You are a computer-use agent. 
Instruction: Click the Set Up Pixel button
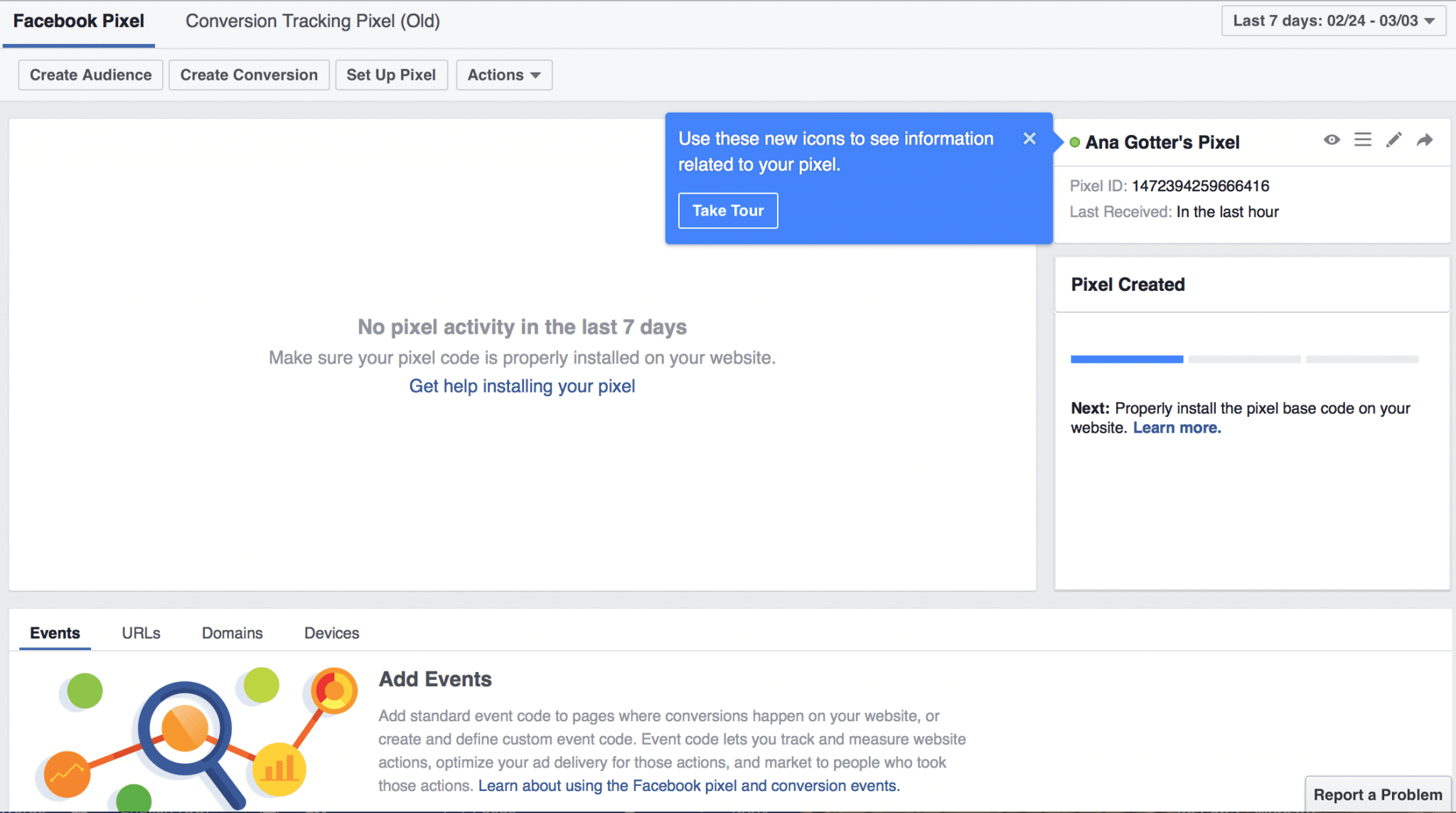pos(391,75)
